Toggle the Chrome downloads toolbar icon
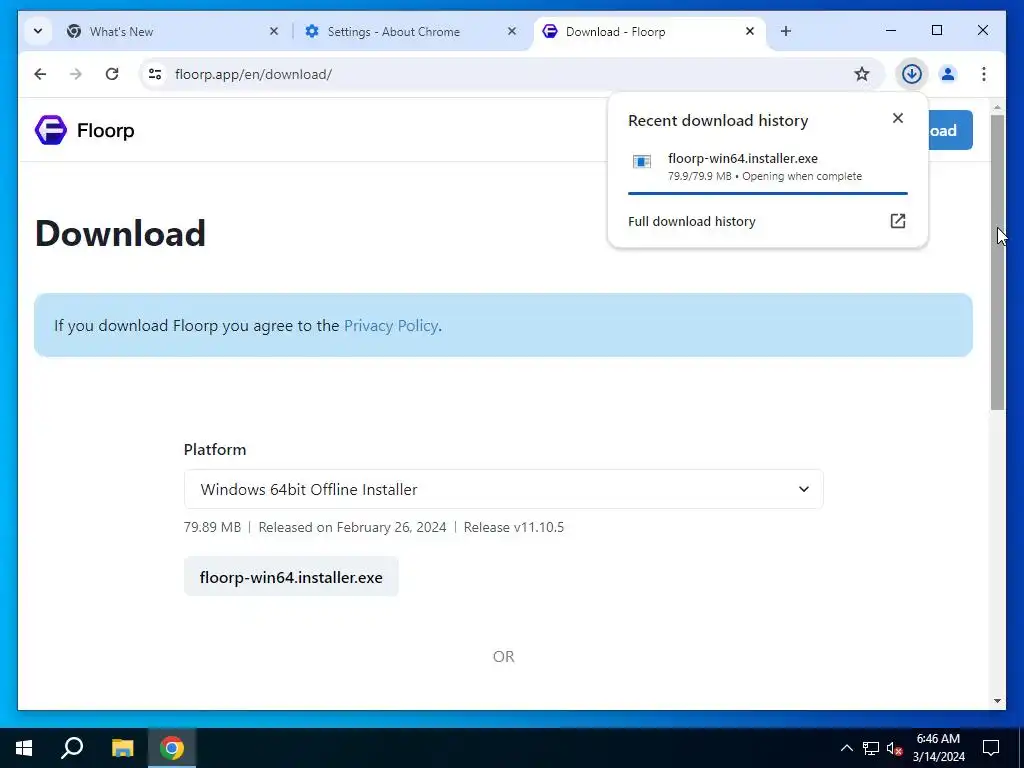The height and width of the screenshot is (768, 1024). point(912,74)
